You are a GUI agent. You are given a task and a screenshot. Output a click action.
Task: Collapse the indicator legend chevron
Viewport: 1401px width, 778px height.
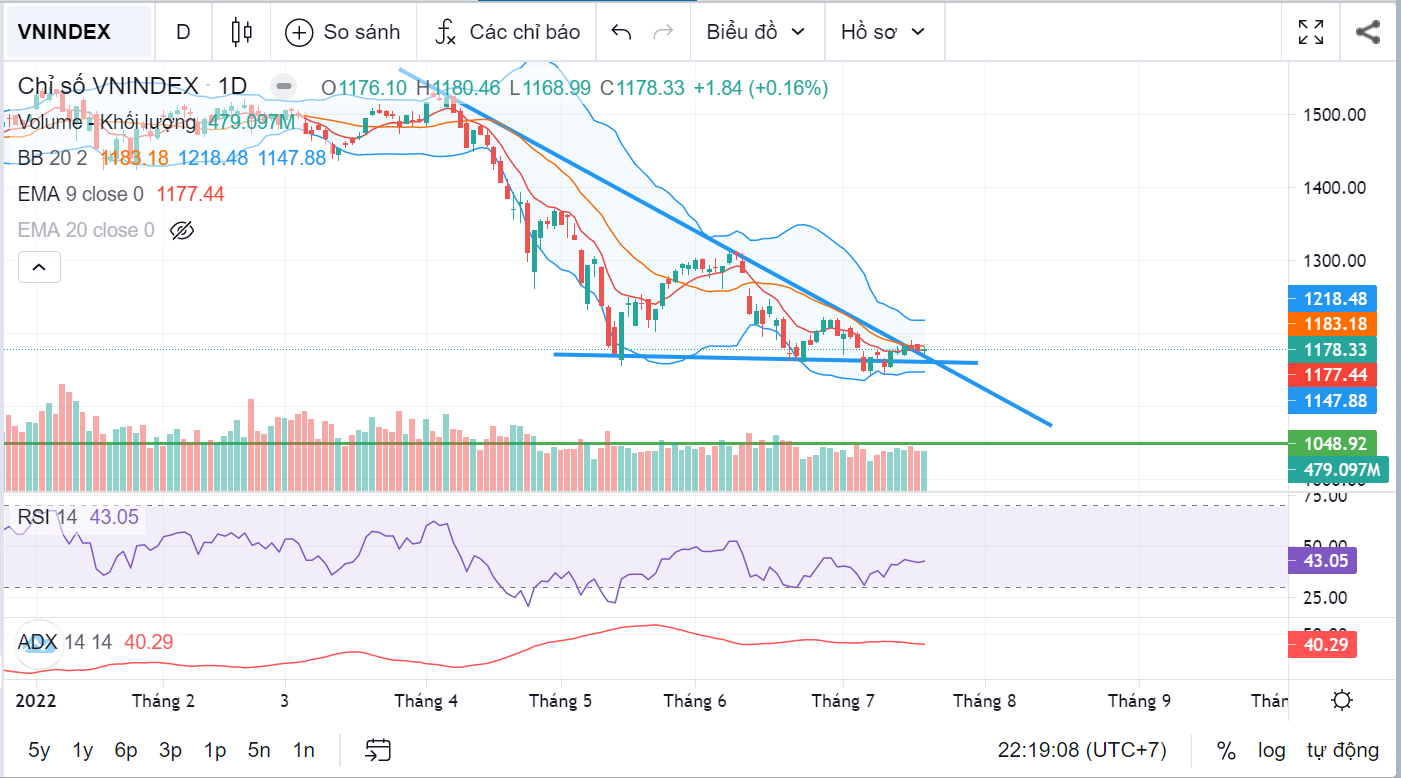39,267
